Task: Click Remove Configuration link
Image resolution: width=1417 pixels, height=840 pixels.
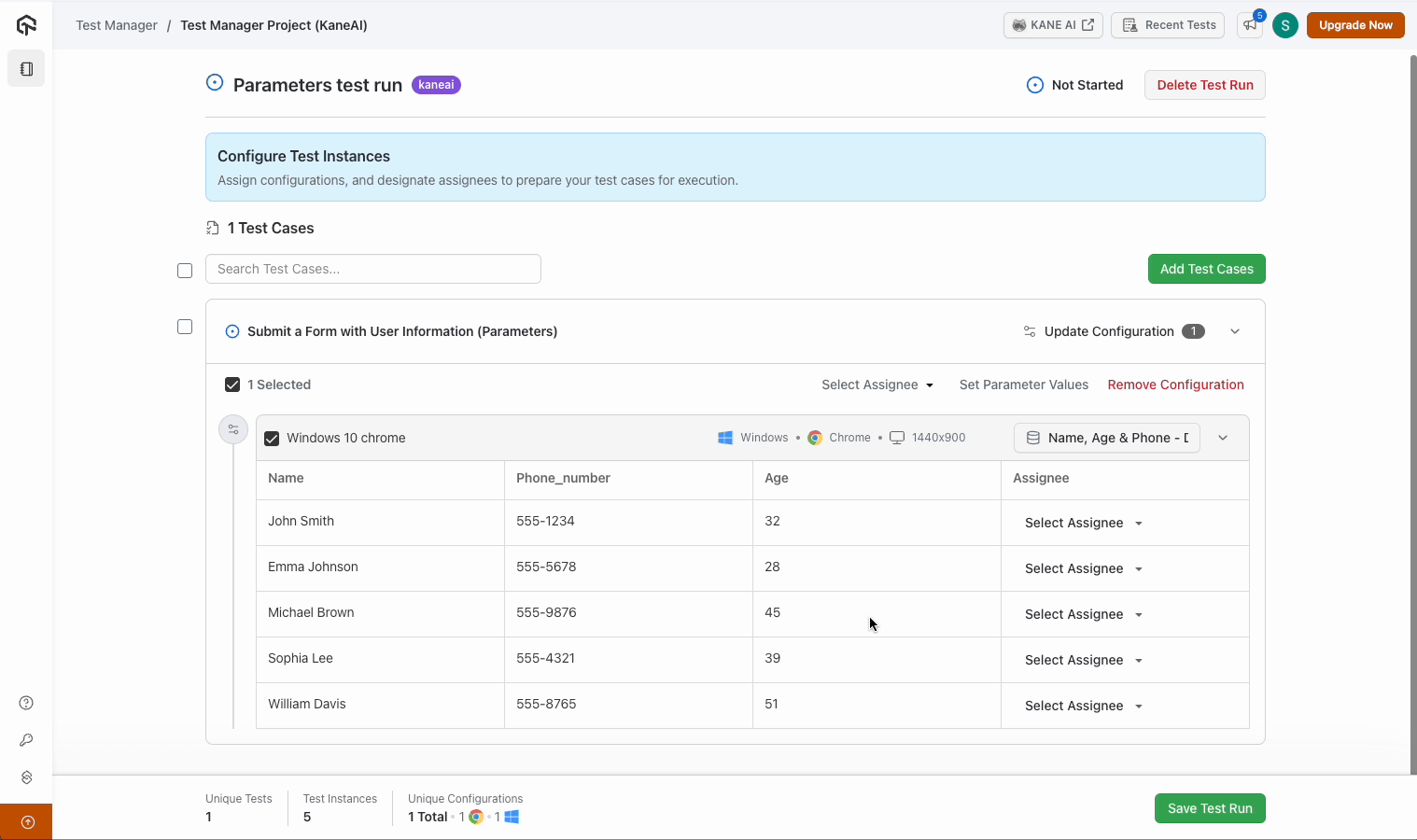Action: click(x=1175, y=385)
